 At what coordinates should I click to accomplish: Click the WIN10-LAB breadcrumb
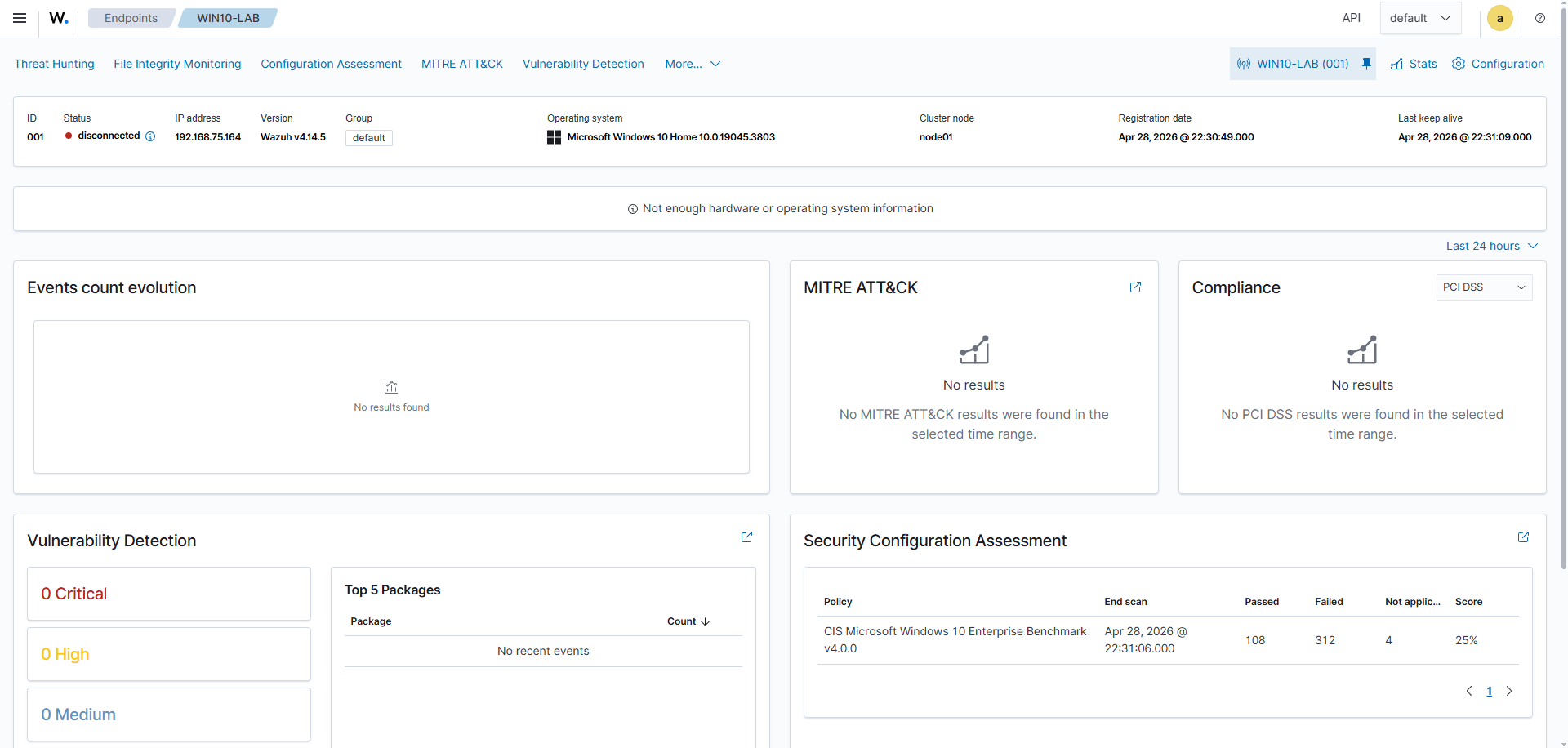click(228, 18)
